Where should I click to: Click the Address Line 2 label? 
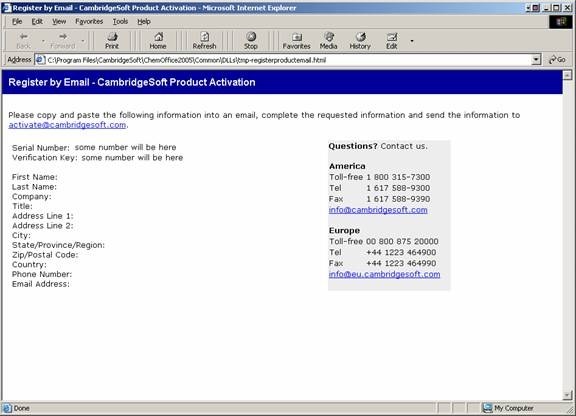point(43,226)
